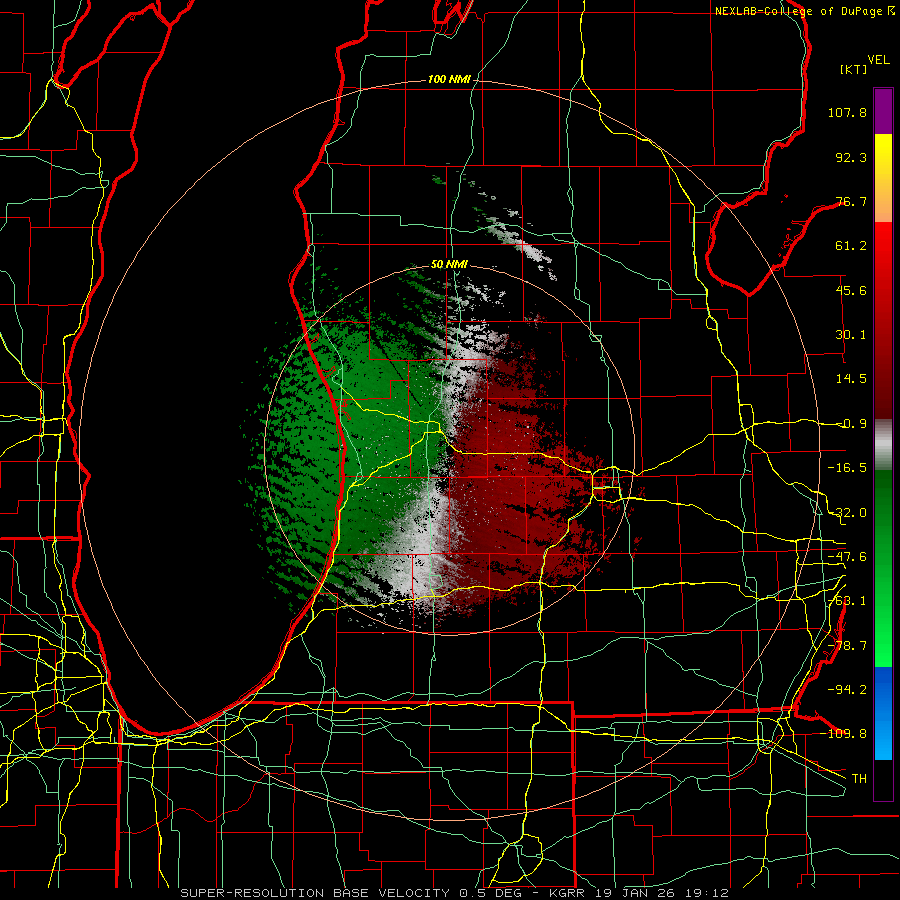Click the -47.6 velocity scale value
The height and width of the screenshot is (900, 900).
point(847,557)
